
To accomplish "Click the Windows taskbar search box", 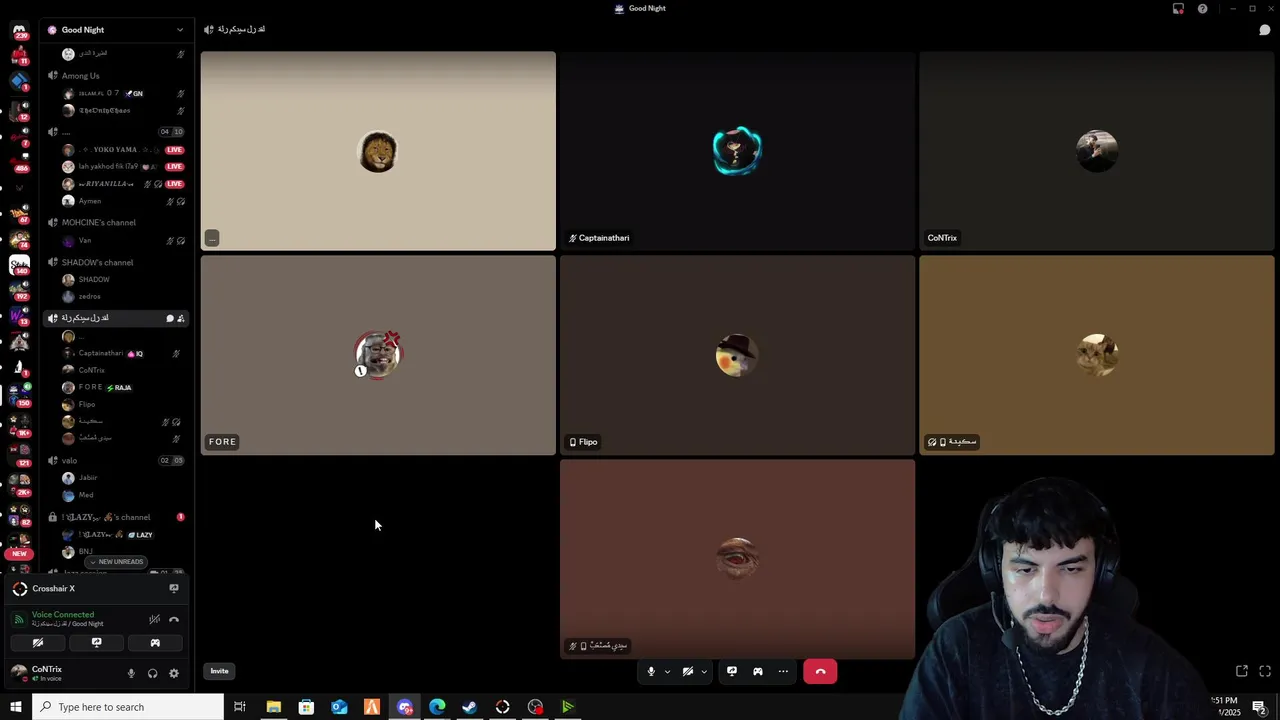I will click(128, 707).
